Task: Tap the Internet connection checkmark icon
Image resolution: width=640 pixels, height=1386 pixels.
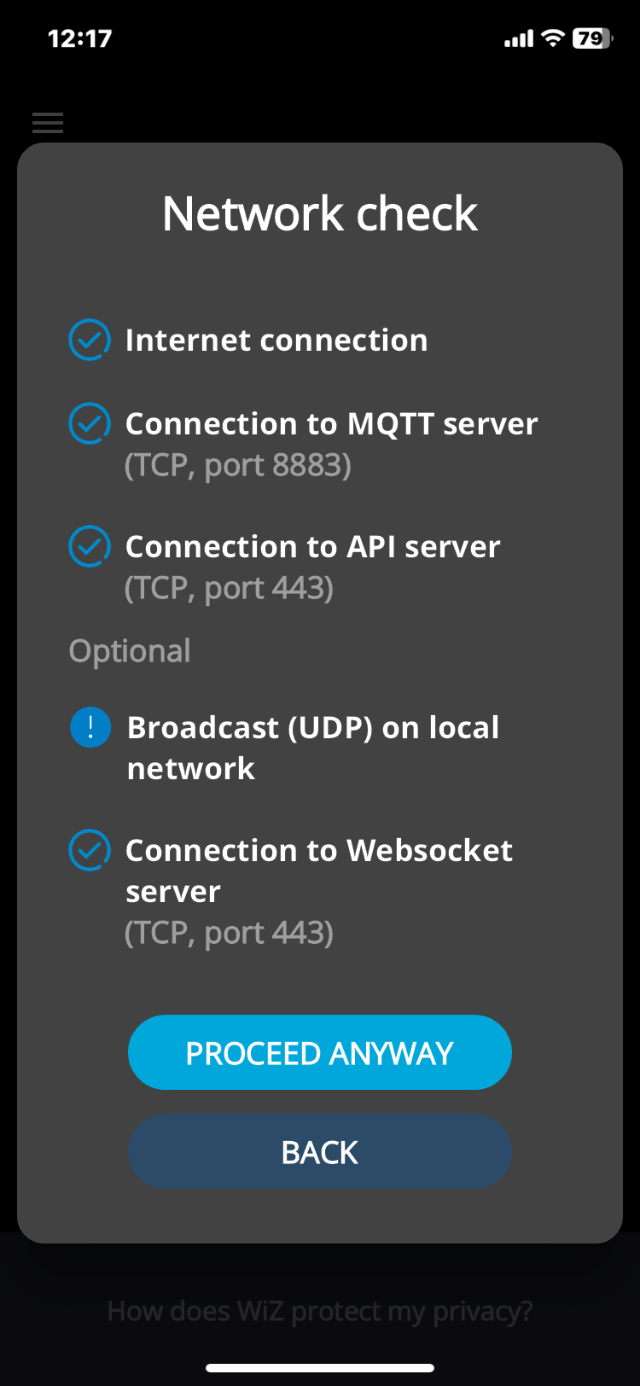Action: tap(89, 340)
